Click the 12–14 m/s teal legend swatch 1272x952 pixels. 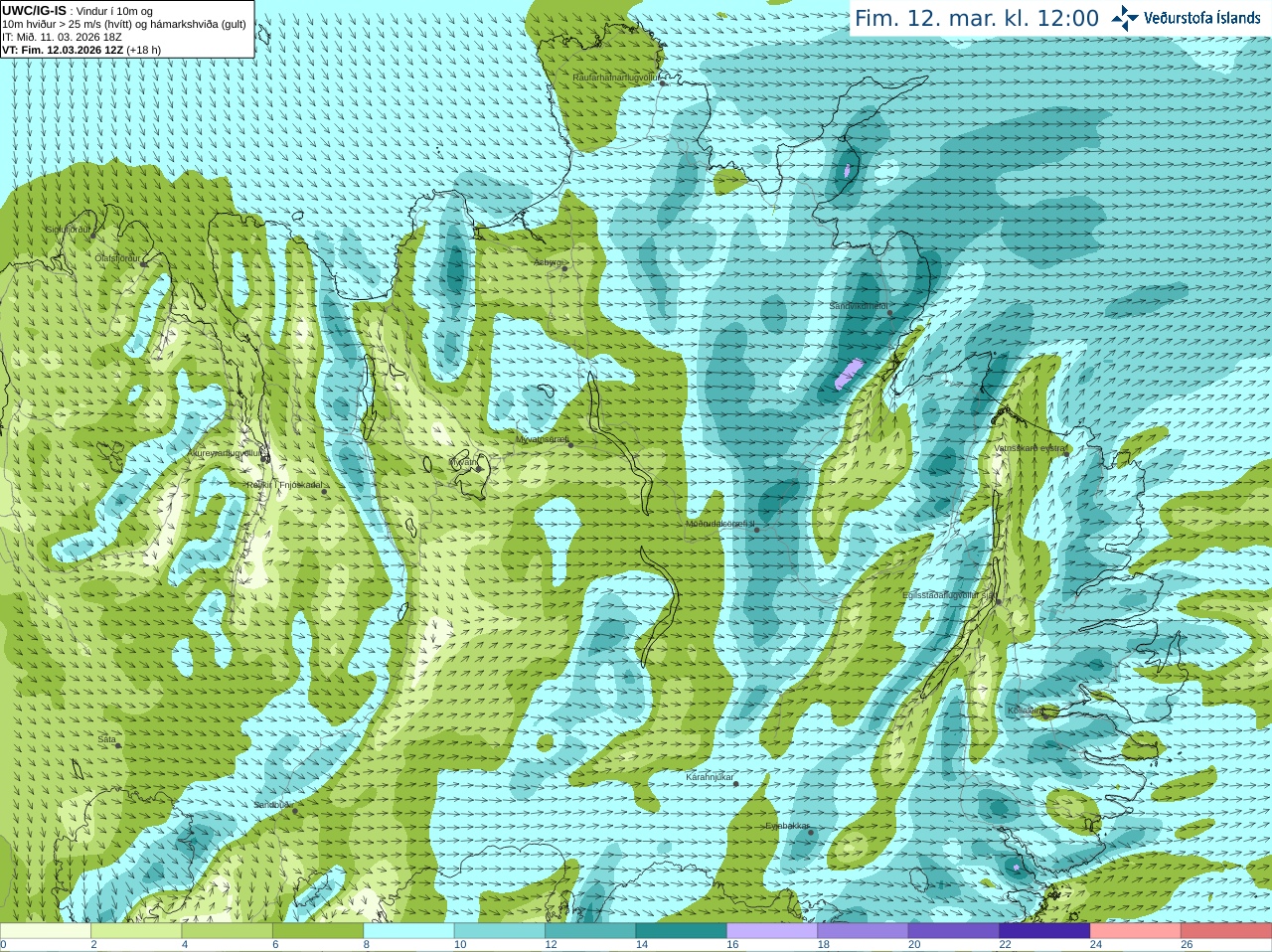[590, 931]
